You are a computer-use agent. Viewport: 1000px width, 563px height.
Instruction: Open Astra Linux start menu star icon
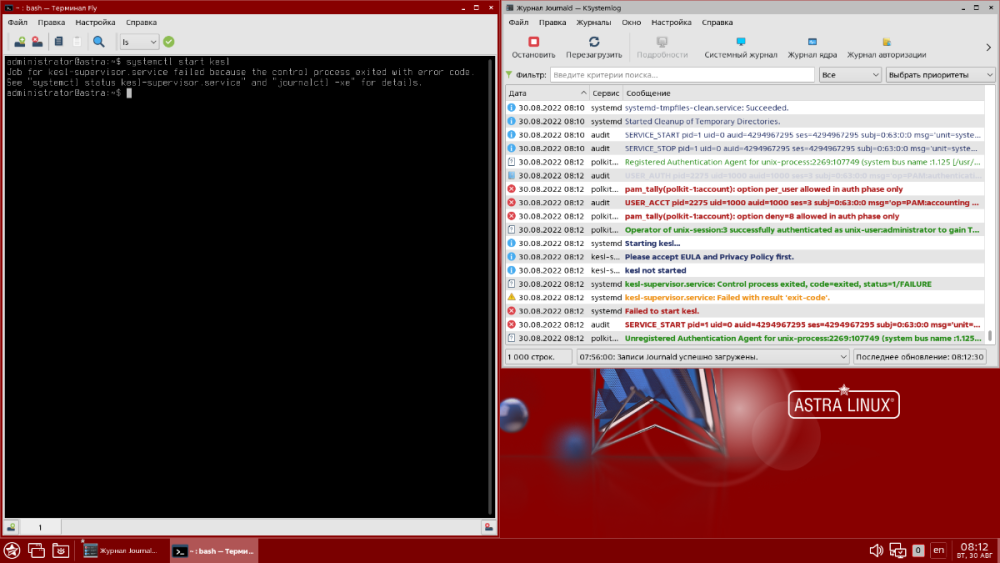11,551
